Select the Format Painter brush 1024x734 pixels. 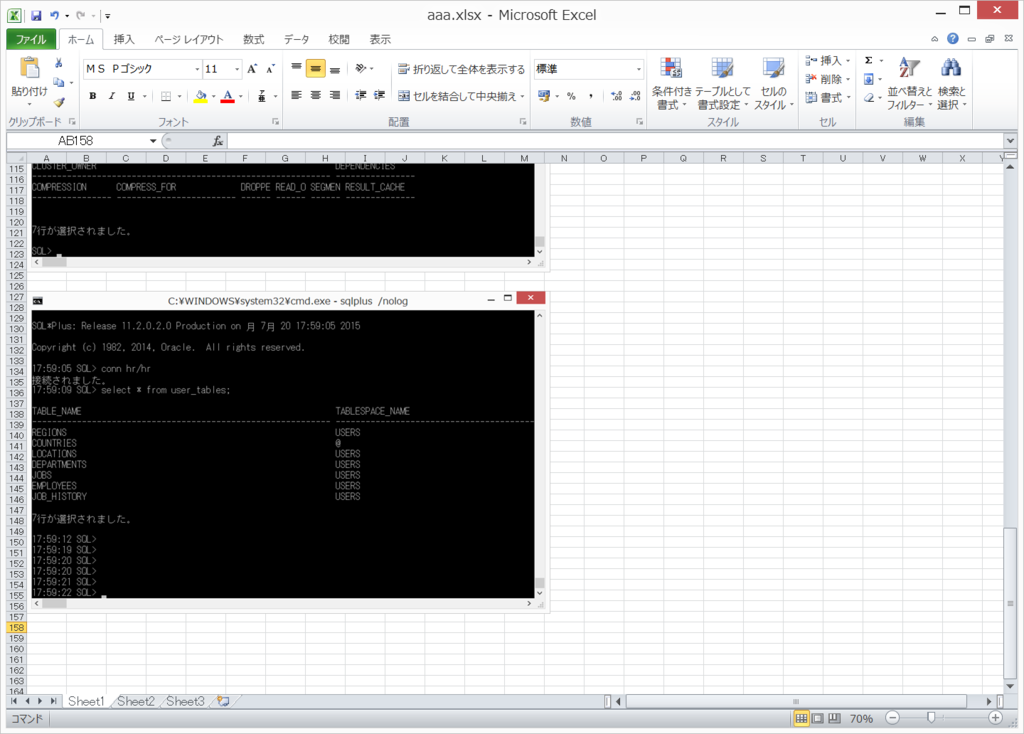pos(59,102)
